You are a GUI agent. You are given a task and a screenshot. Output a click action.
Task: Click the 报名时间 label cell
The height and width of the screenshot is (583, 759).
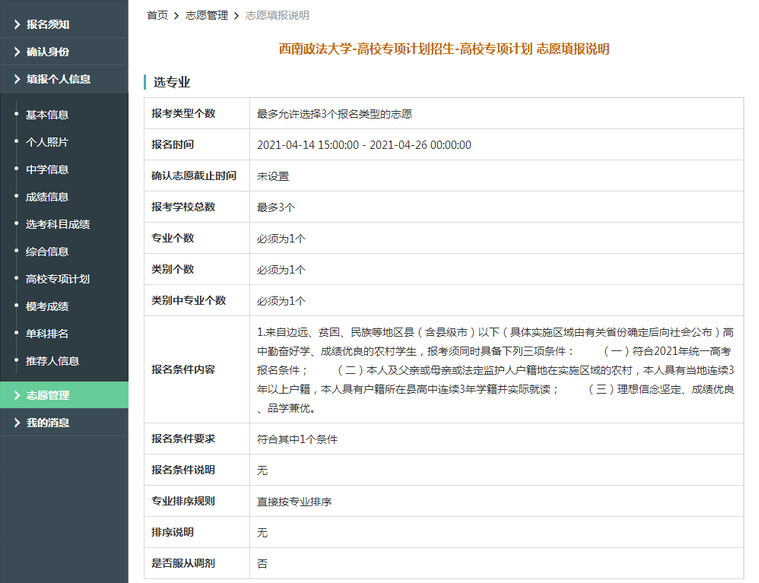pyautogui.click(x=197, y=144)
